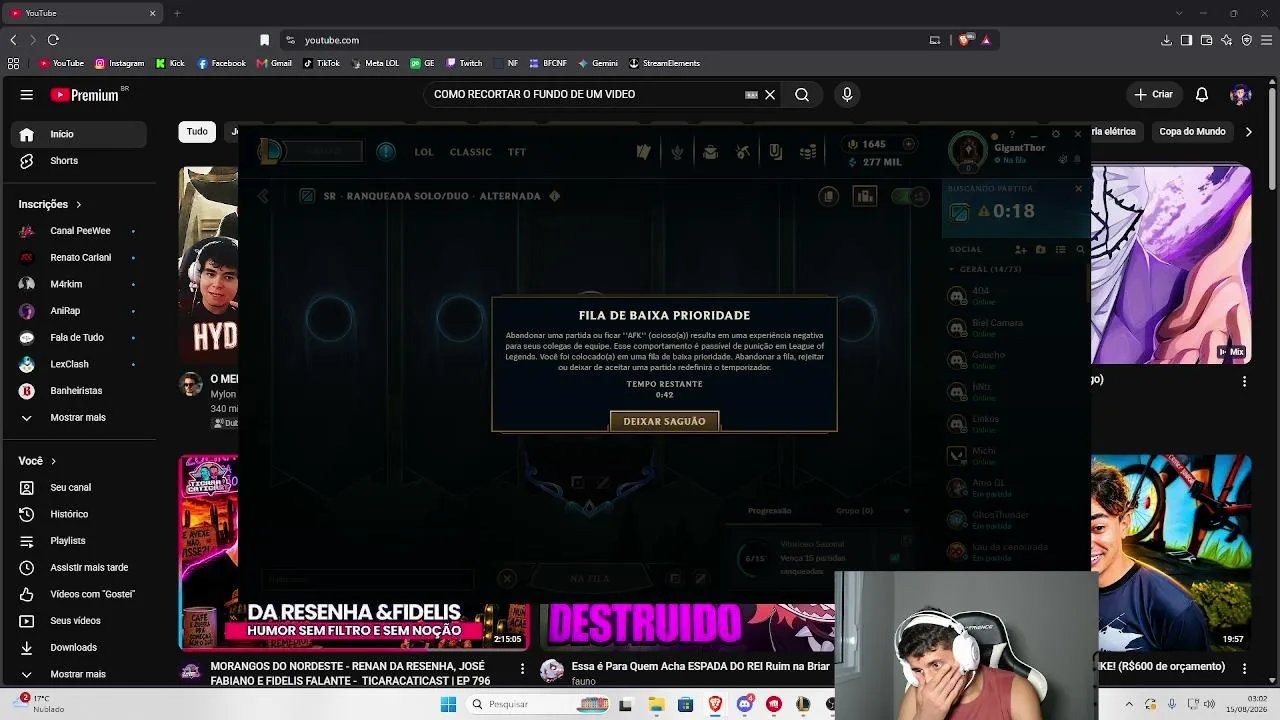Open Histórico in sidebar
Image resolution: width=1280 pixels, height=720 pixels.
[79, 514]
